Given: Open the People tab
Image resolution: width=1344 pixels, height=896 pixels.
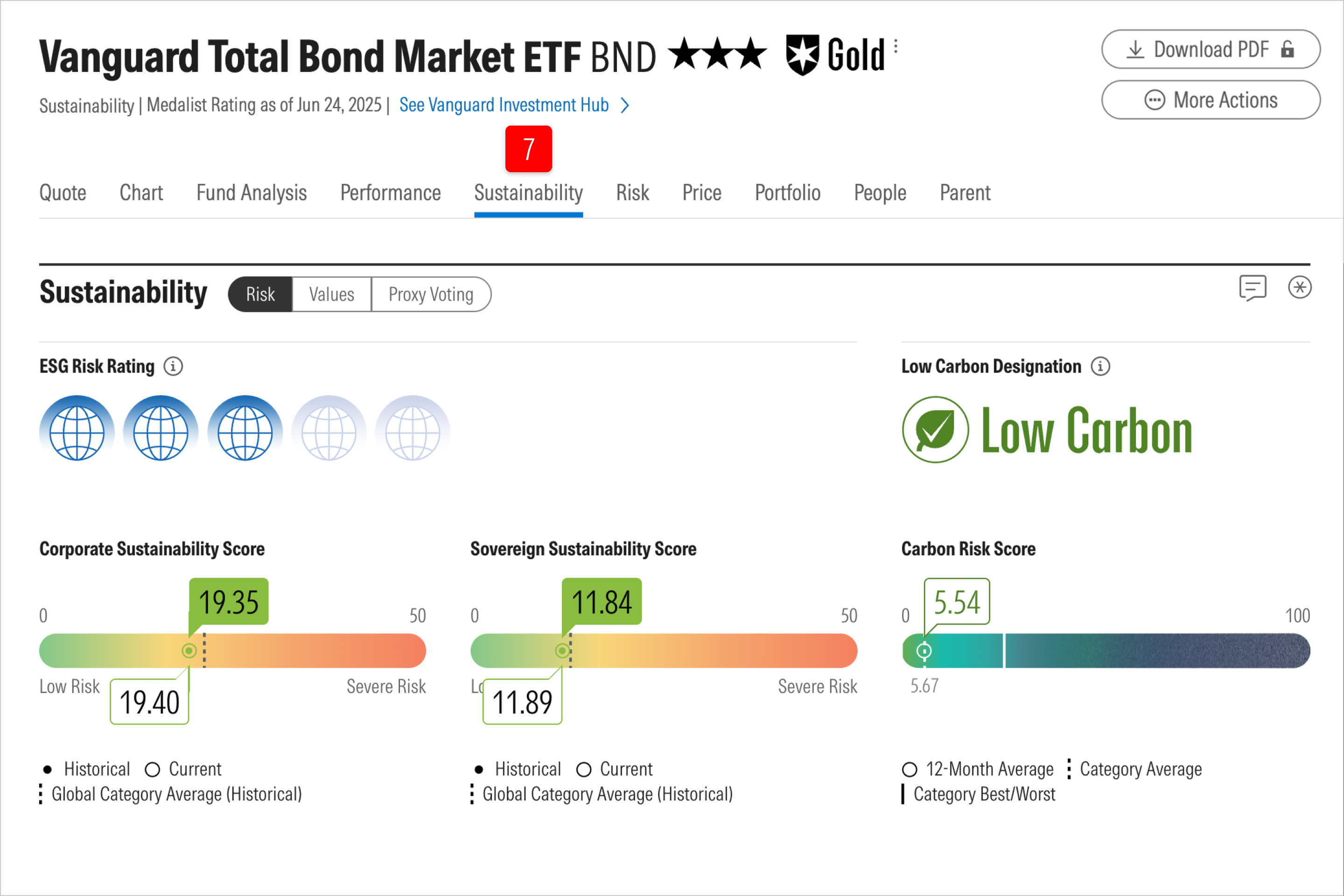Looking at the screenshot, I should (x=880, y=193).
